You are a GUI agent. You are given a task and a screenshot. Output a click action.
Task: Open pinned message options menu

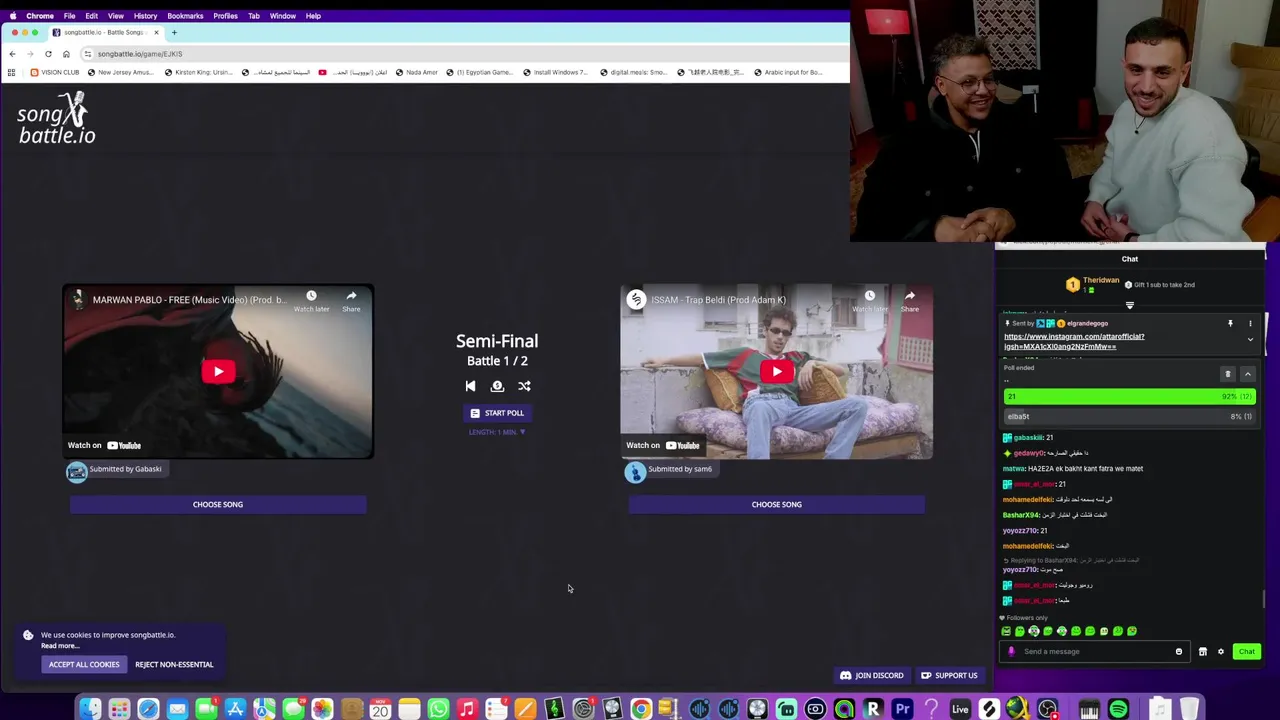click(1250, 323)
